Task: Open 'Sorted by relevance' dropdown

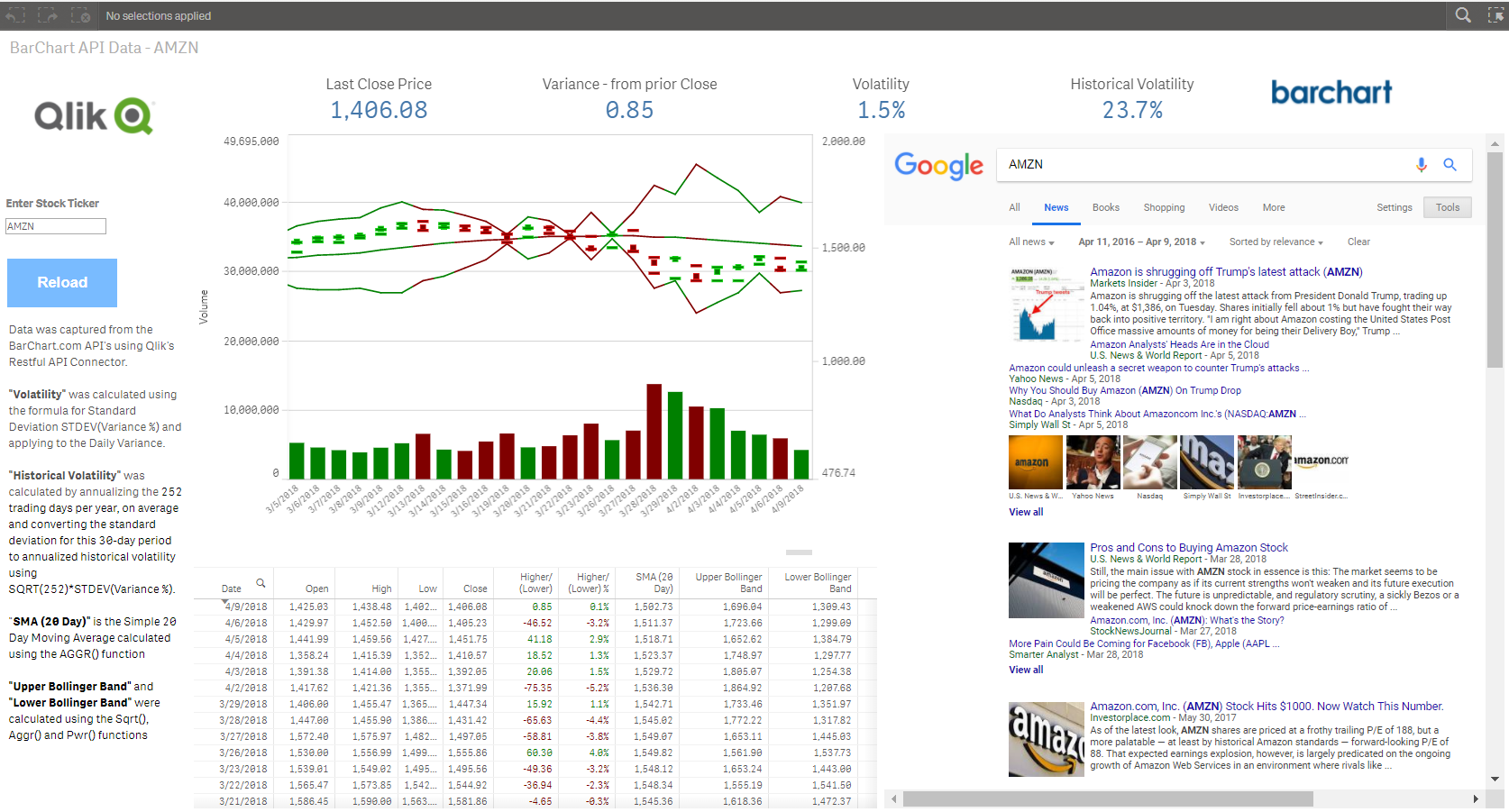Action: [x=1276, y=242]
